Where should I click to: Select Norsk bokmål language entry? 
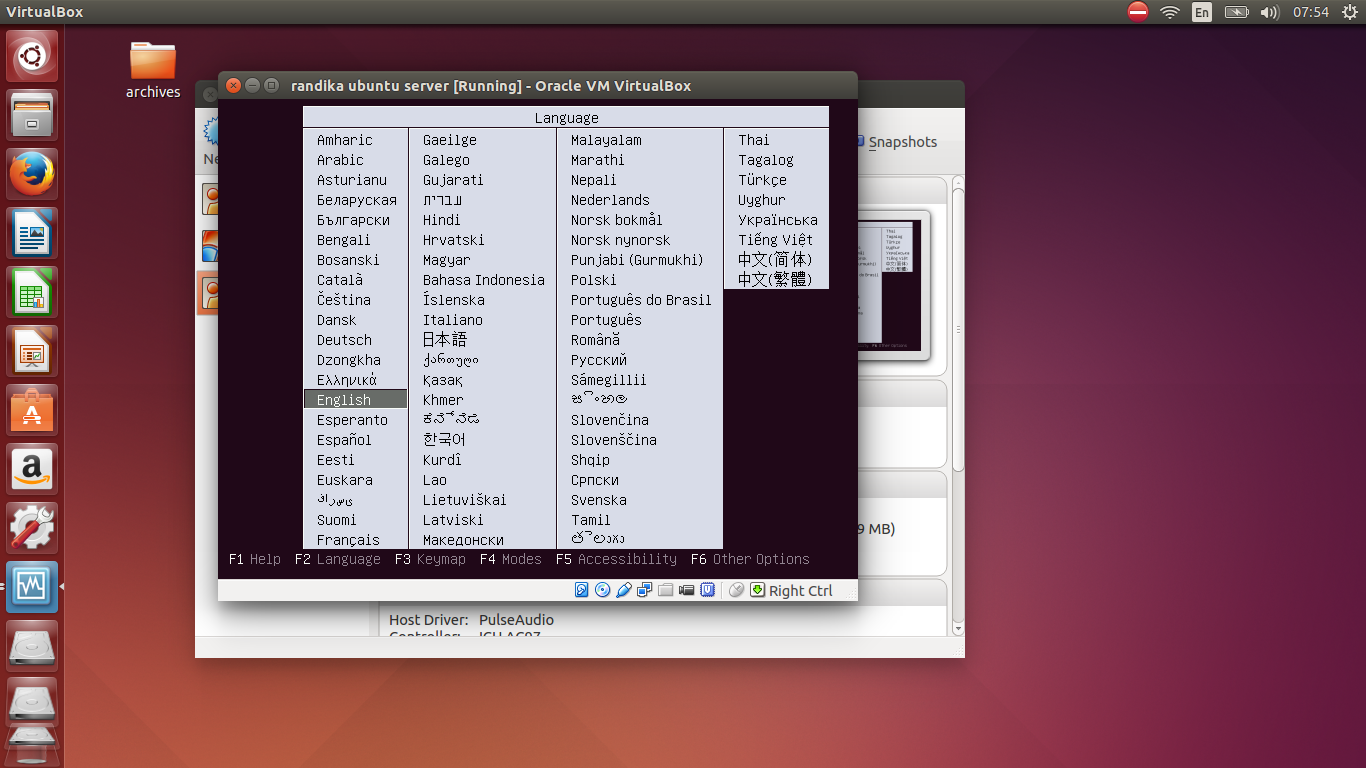(x=617, y=220)
